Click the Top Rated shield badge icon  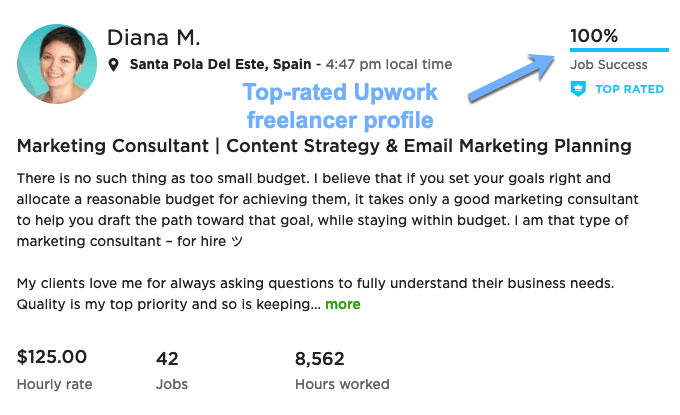tap(578, 89)
